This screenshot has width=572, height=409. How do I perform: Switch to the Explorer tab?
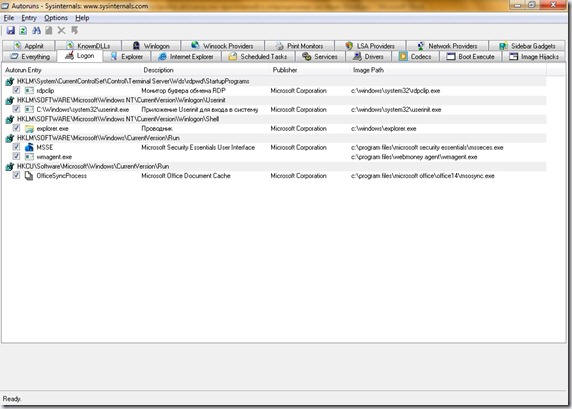pos(127,57)
